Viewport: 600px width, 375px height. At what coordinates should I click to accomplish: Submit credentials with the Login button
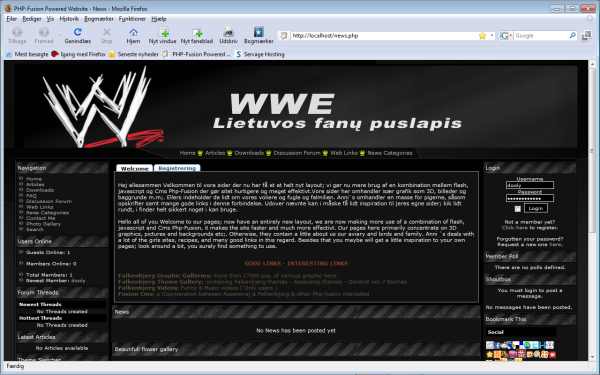pyautogui.click(x=536, y=208)
